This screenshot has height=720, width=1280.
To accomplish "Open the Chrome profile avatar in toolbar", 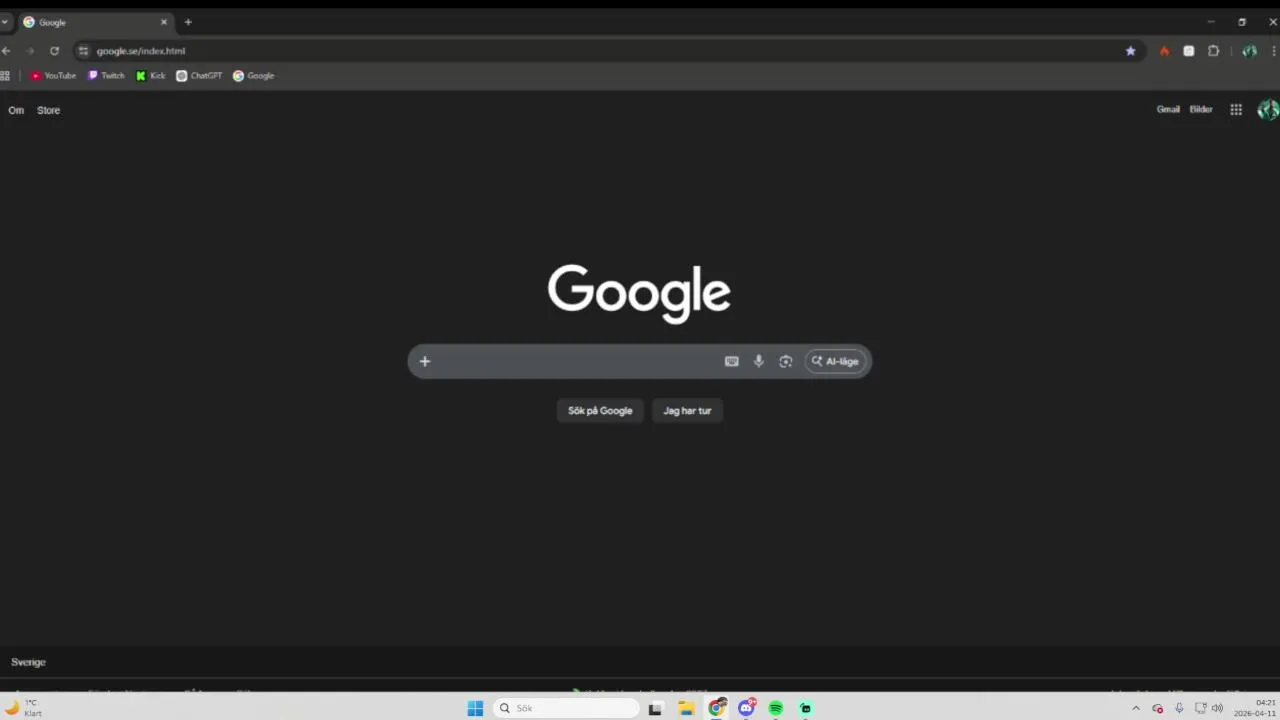I will 1249,51.
